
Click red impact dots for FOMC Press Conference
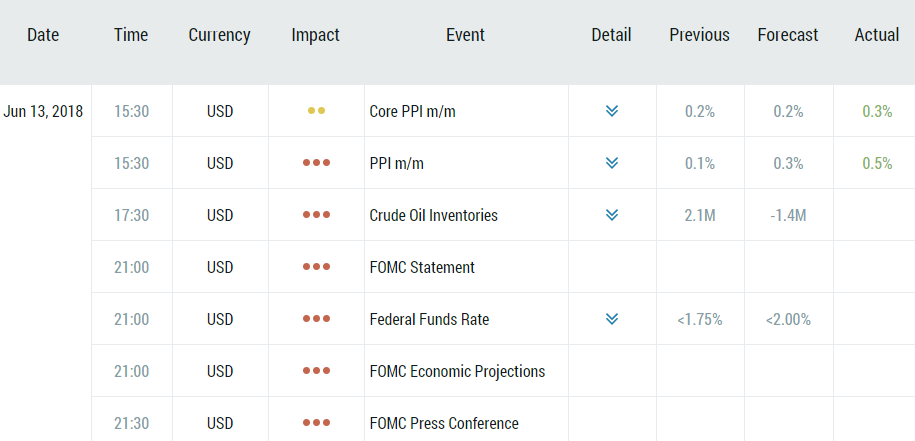[316, 423]
